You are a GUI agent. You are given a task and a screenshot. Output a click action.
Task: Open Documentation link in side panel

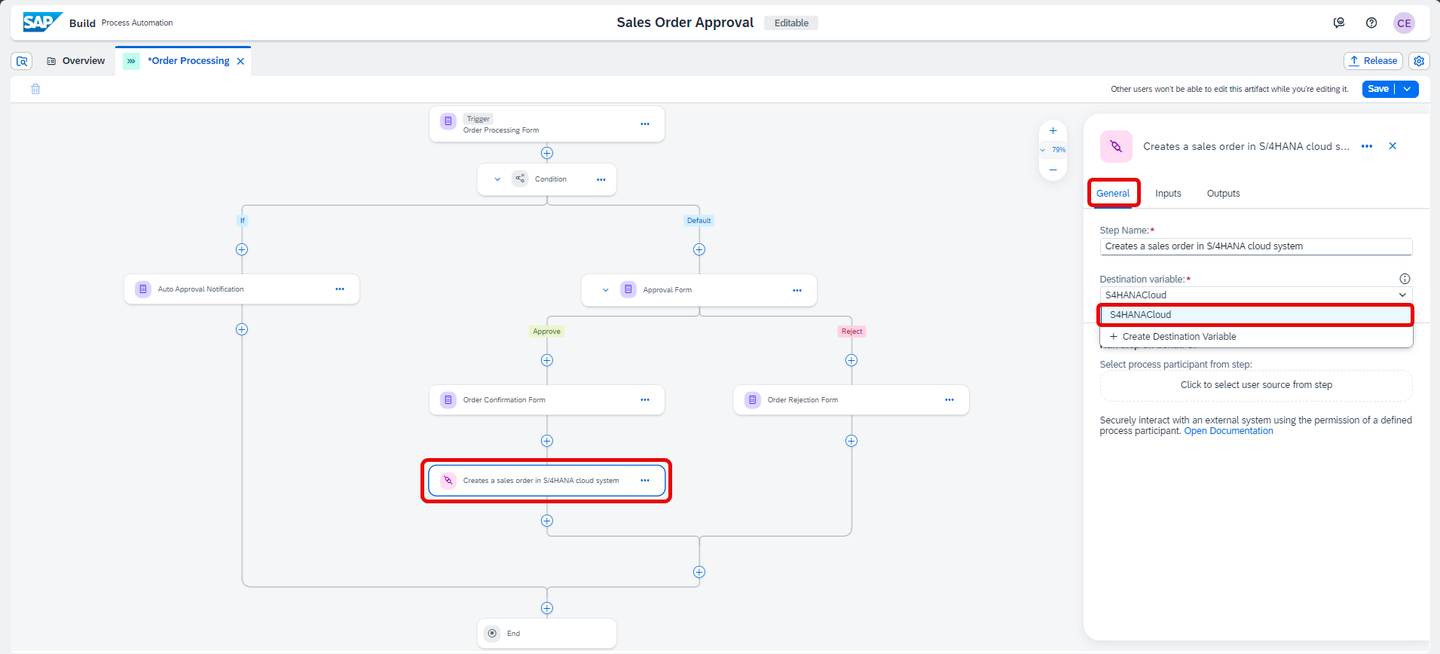[1228, 431]
